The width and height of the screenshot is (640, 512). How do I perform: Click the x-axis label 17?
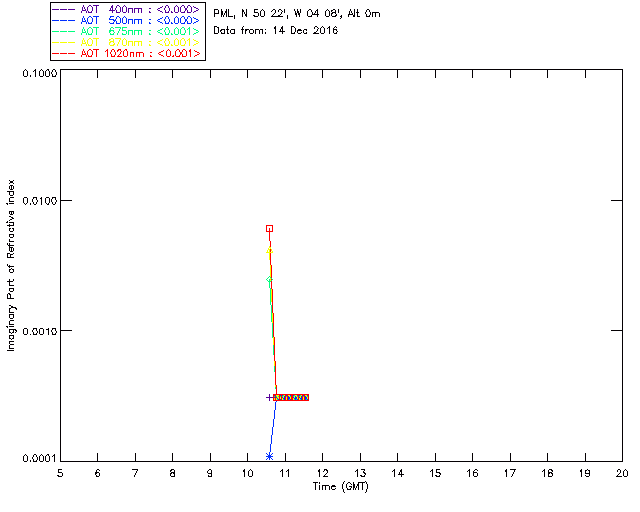coord(510,473)
